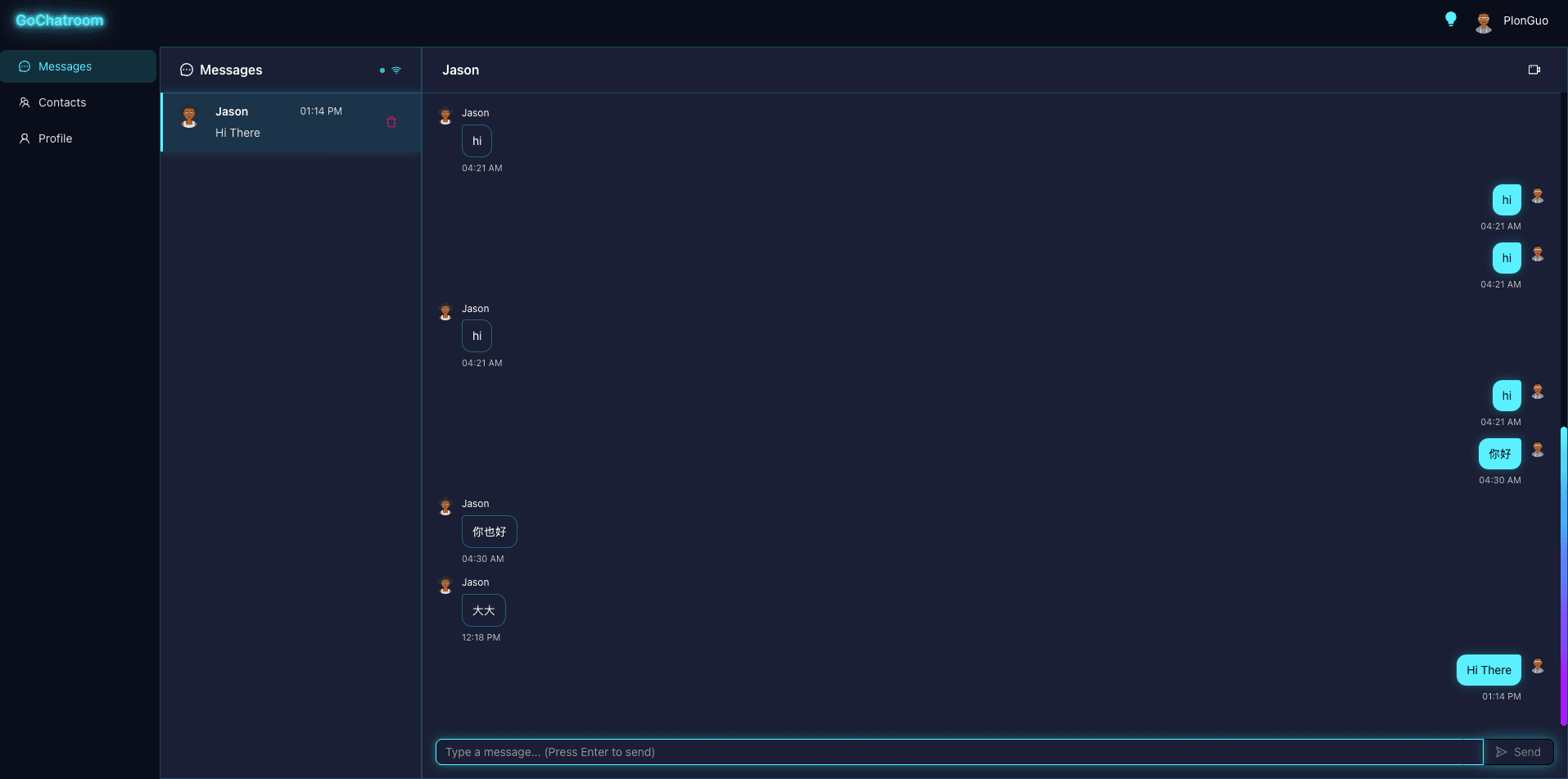Viewport: 1568px width, 779px height.
Task: Click the PlonGuo avatar in header
Action: pos(1483,22)
